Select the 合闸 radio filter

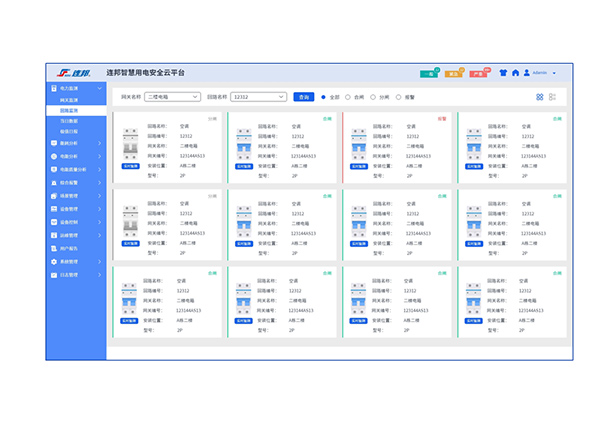(x=347, y=97)
